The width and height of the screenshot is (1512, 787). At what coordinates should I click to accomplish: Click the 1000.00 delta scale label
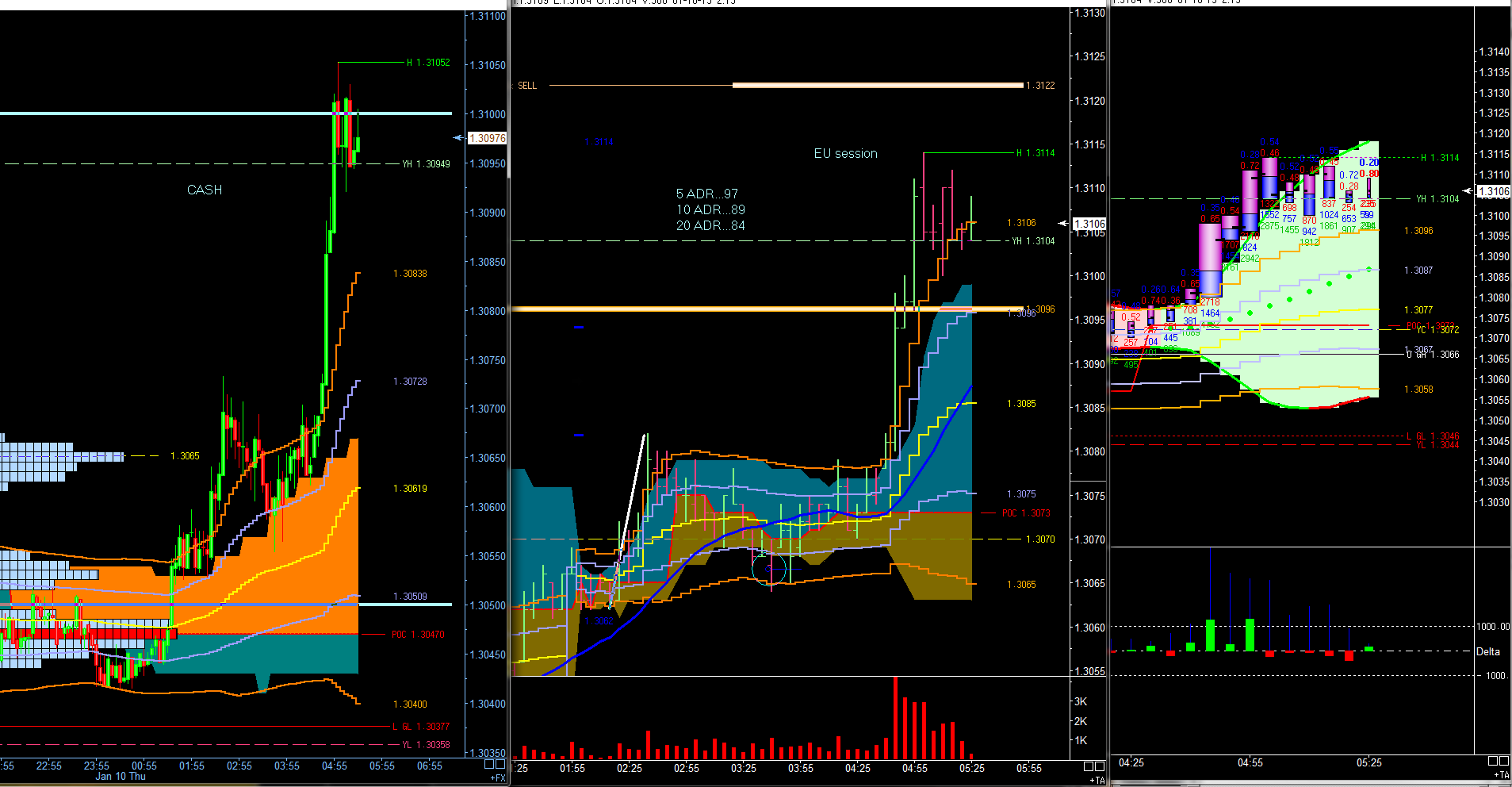[x=1493, y=627]
